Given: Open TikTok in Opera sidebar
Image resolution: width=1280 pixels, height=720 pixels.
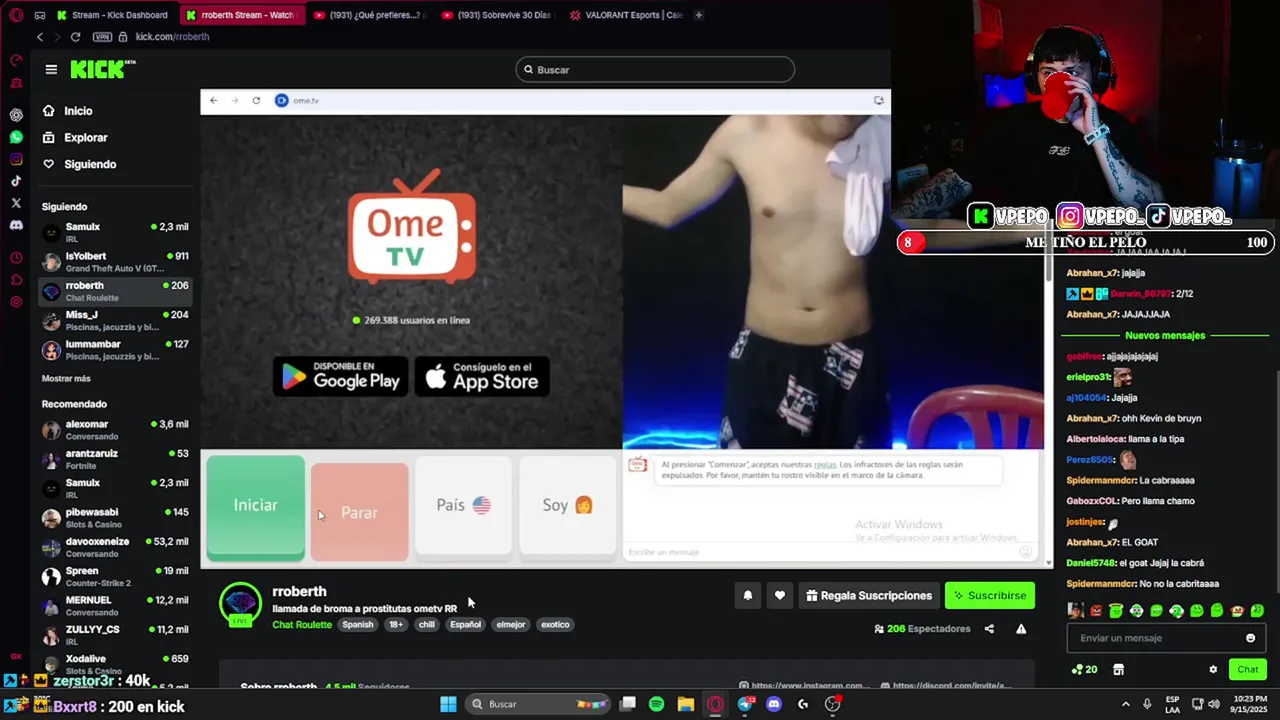Looking at the screenshot, I should click(16, 181).
